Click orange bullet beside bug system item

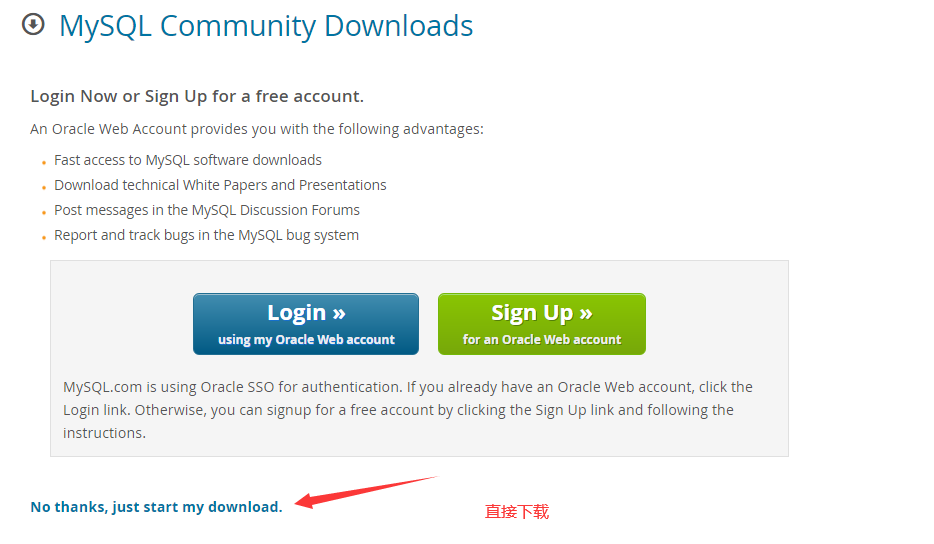pyautogui.click(x=44, y=238)
